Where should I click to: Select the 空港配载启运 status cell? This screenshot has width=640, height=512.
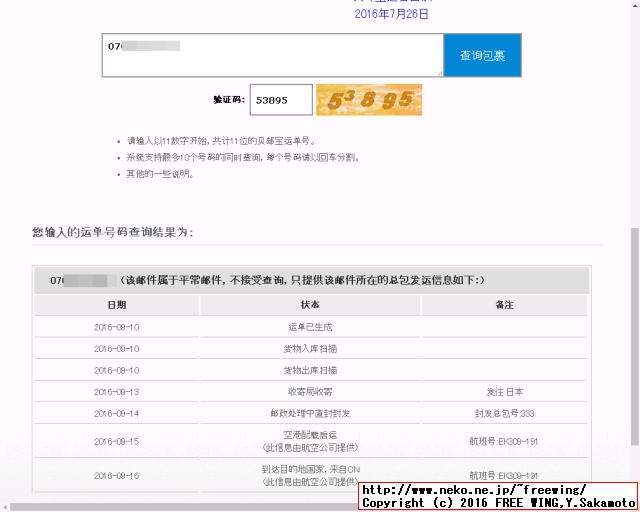[310, 441]
